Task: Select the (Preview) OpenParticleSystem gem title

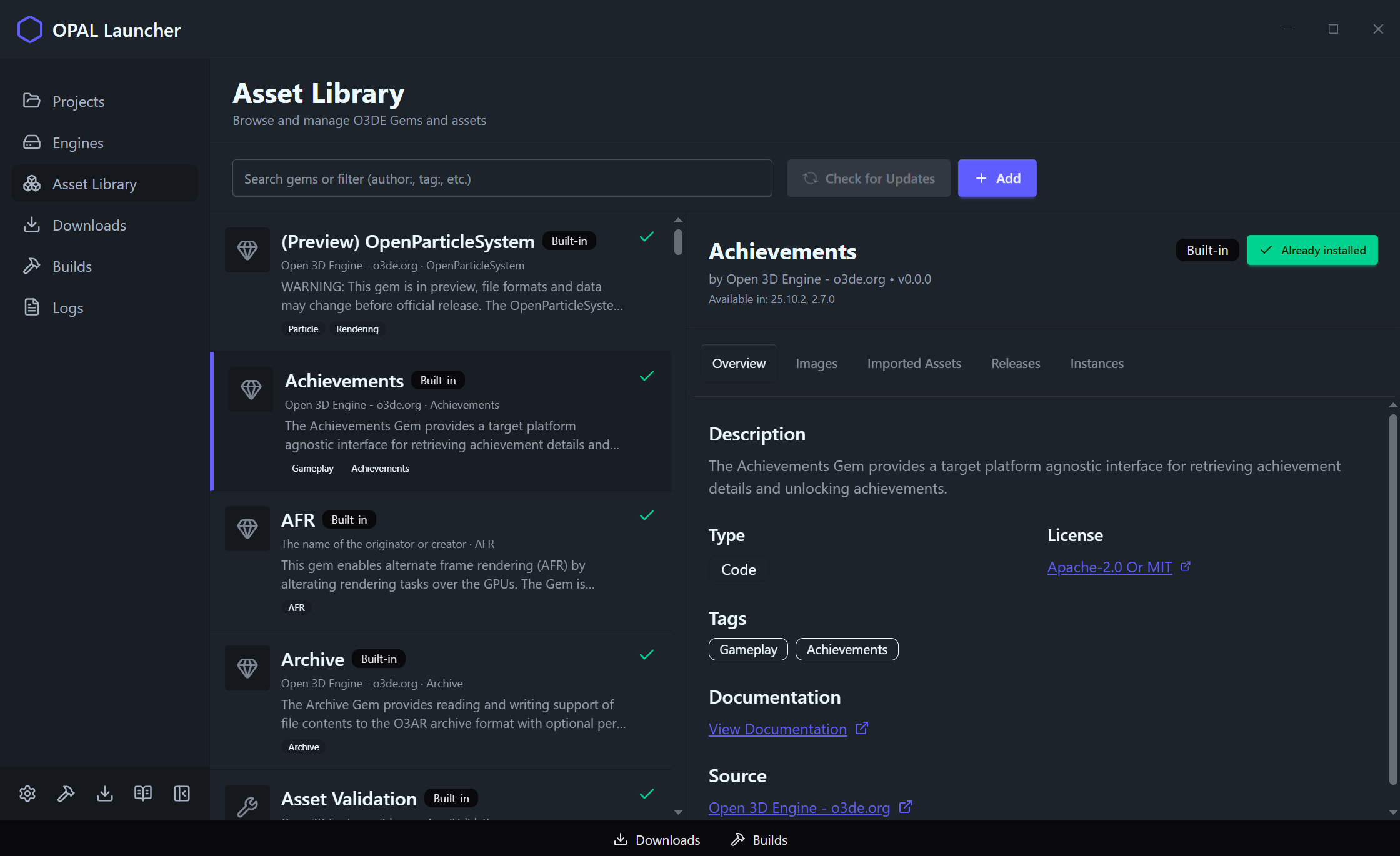Action: pos(408,242)
